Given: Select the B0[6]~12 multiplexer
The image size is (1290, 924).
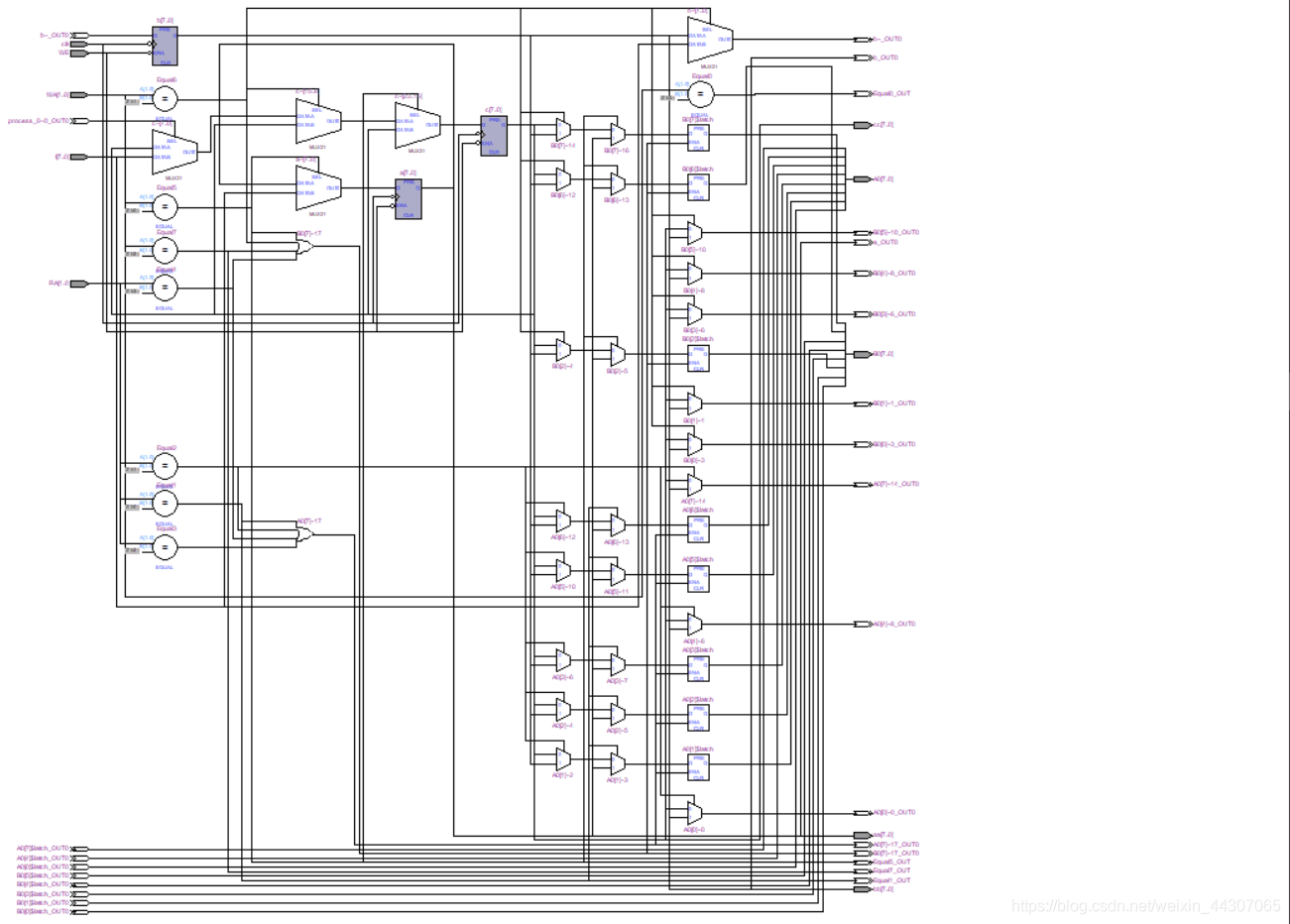Looking at the screenshot, I should pos(563,178).
